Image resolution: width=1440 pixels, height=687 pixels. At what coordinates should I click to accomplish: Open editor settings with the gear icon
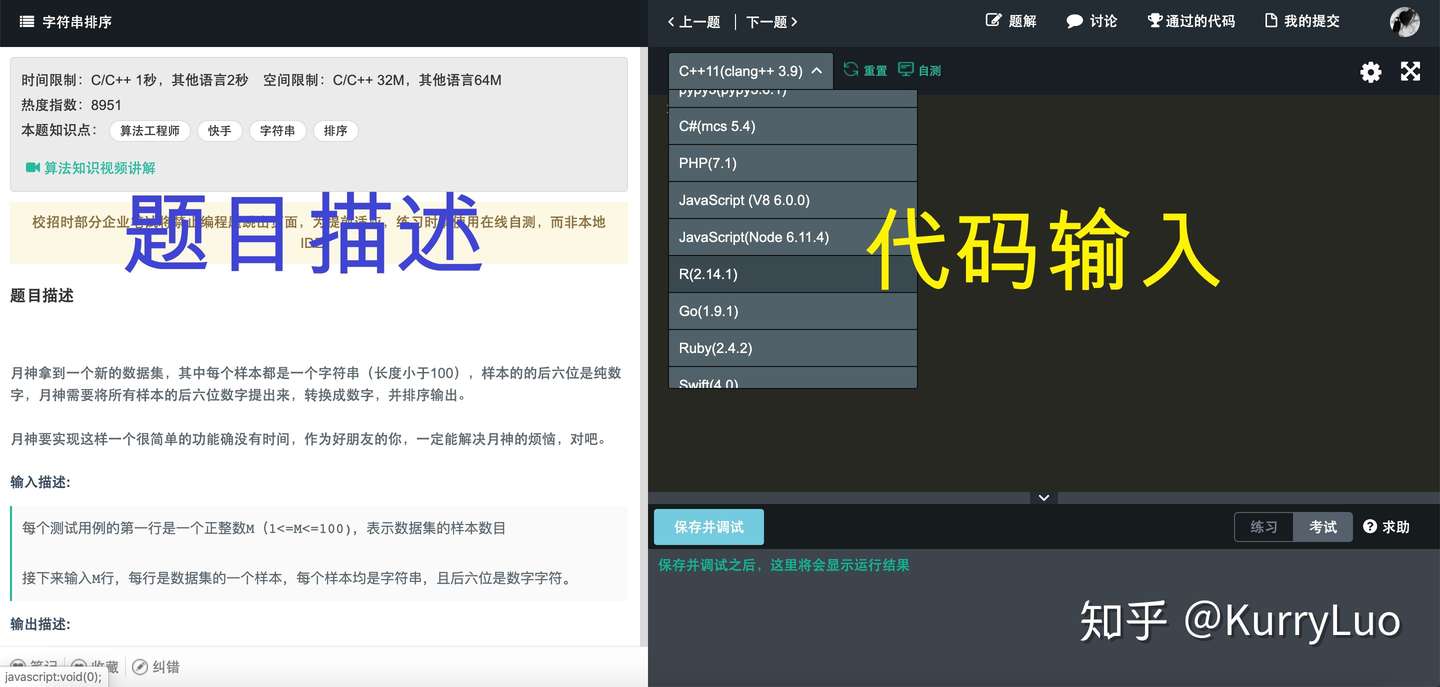point(1370,71)
